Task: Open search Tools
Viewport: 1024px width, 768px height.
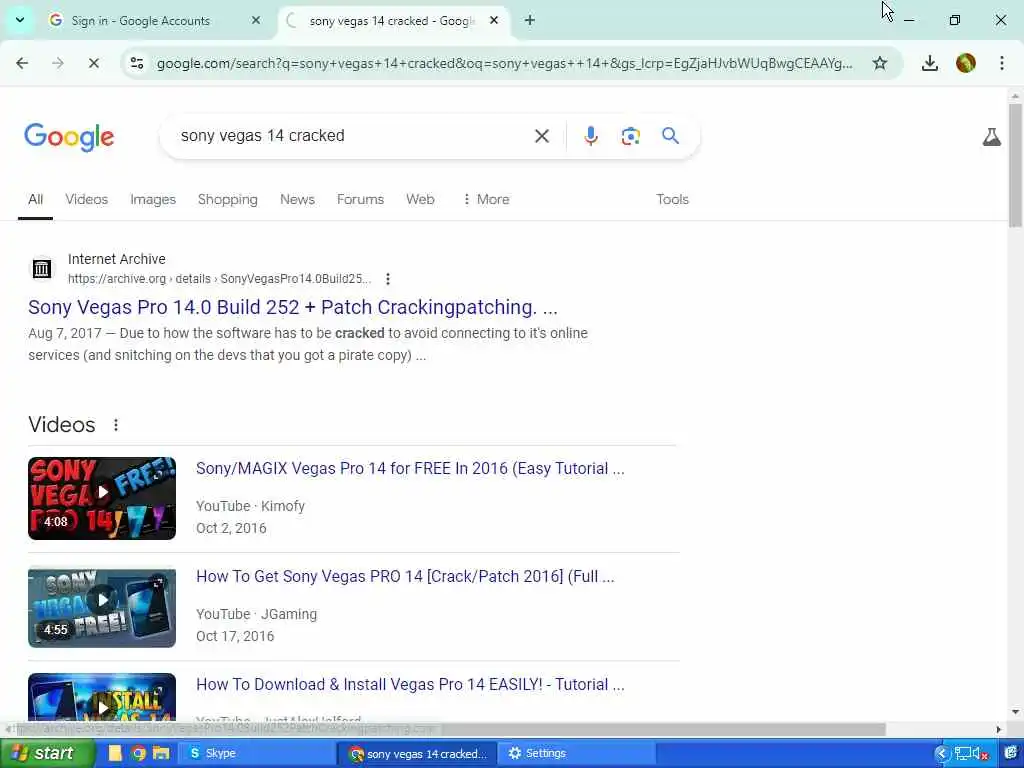Action: tap(672, 199)
